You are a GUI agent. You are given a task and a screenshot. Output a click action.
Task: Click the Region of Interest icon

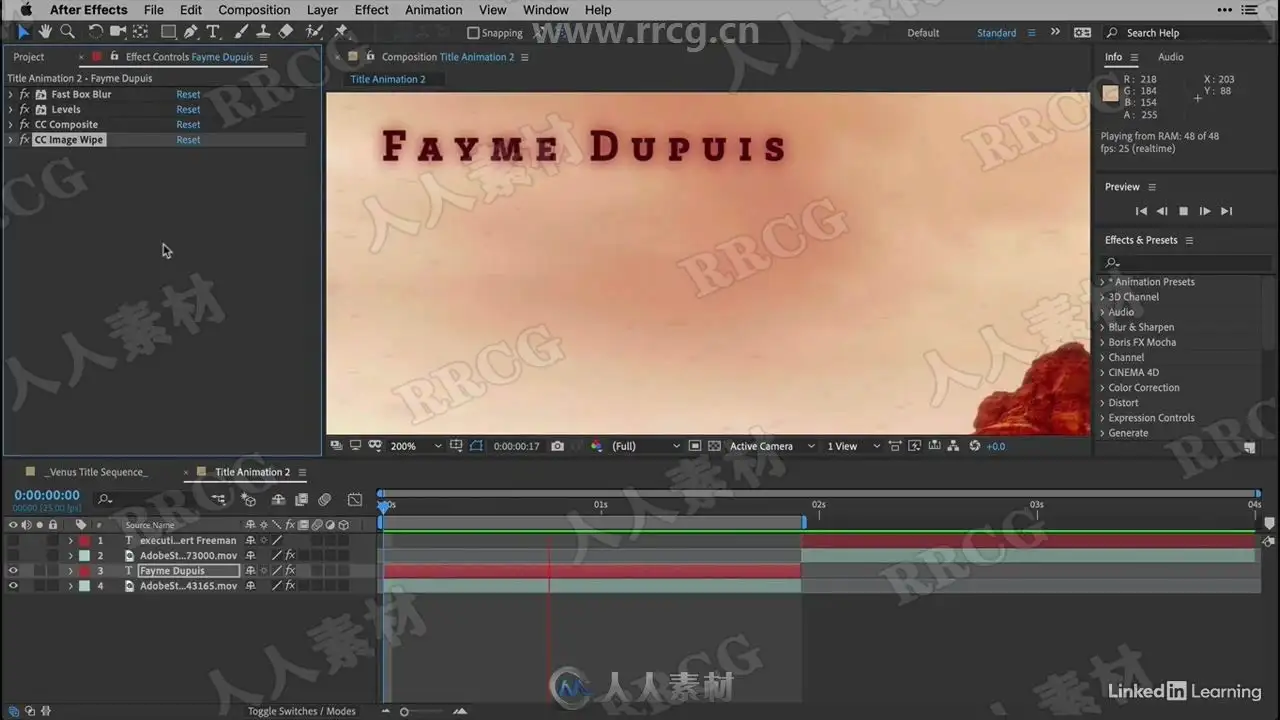click(695, 446)
